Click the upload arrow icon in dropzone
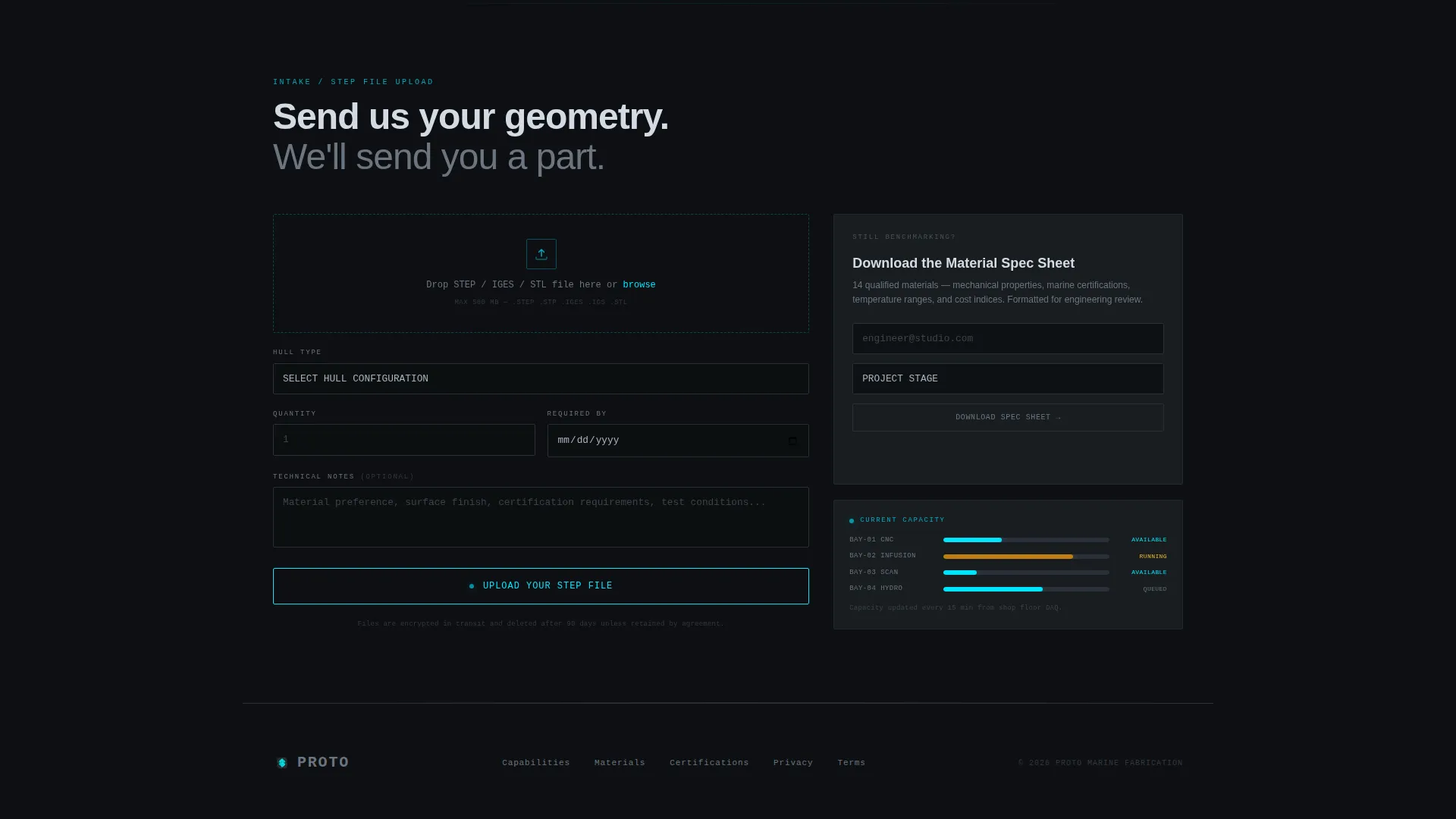Image resolution: width=1456 pixels, height=819 pixels. [541, 254]
